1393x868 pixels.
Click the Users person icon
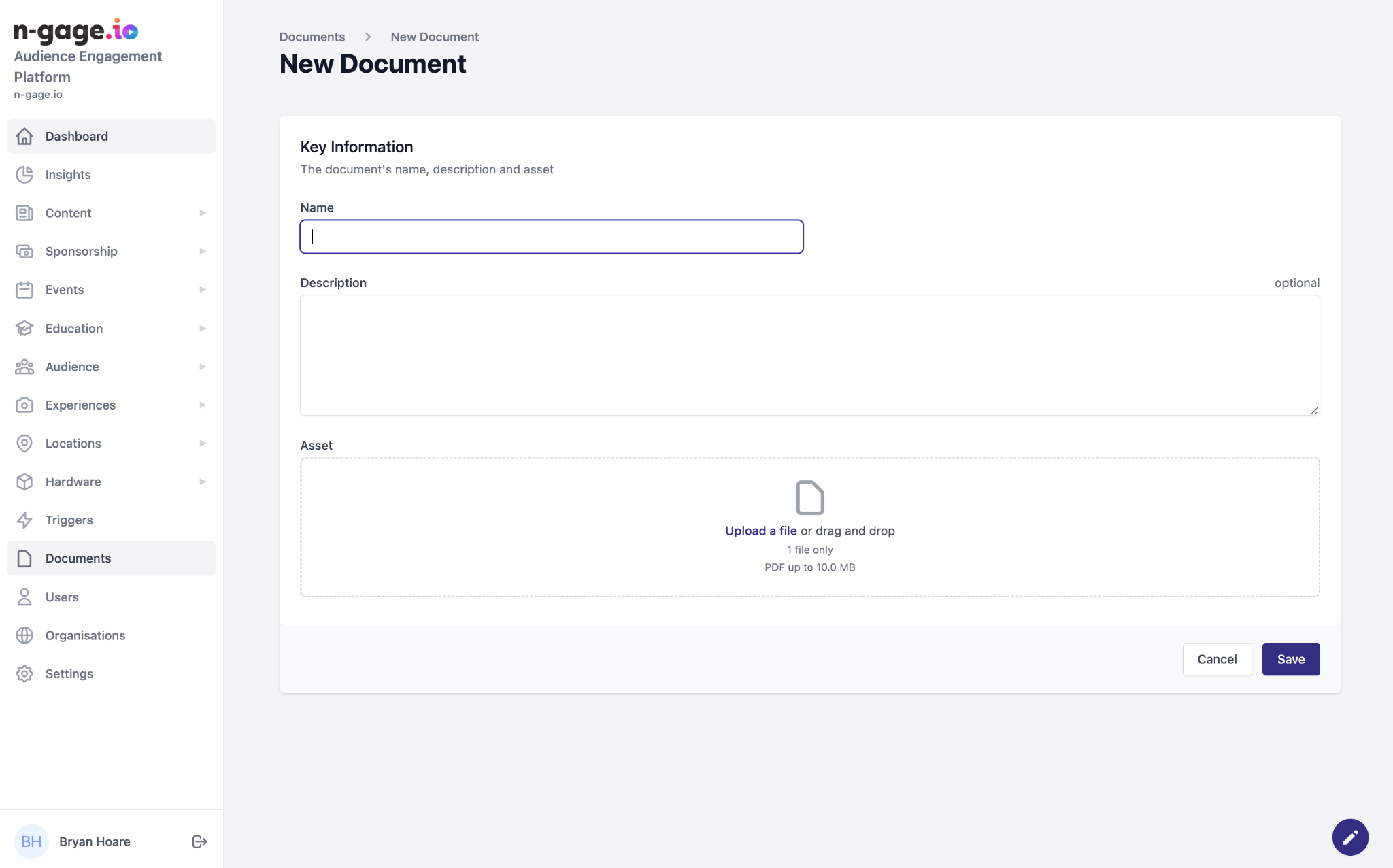click(x=24, y=597)
